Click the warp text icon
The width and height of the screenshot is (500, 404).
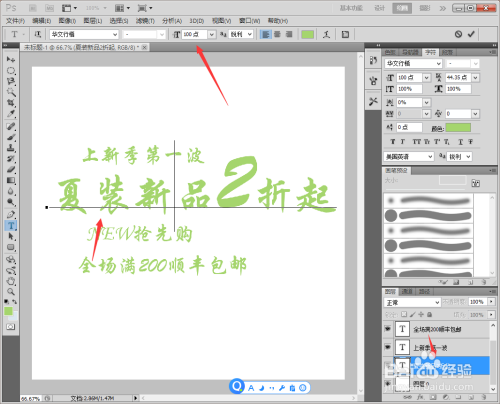click(x=326, y=34)
